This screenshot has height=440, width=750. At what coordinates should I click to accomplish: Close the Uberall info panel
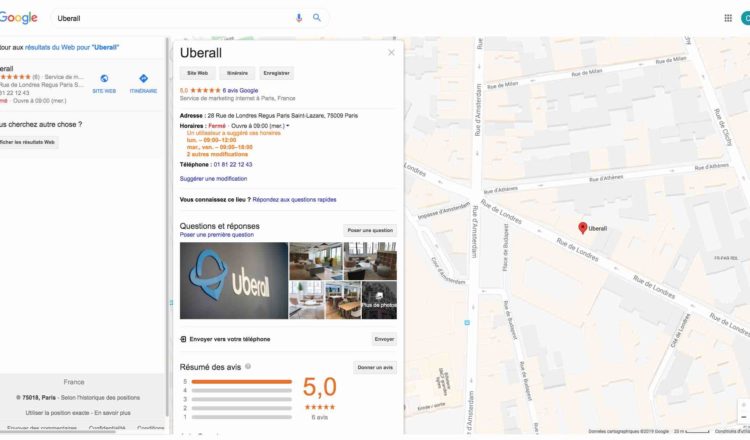pos(391,53)
